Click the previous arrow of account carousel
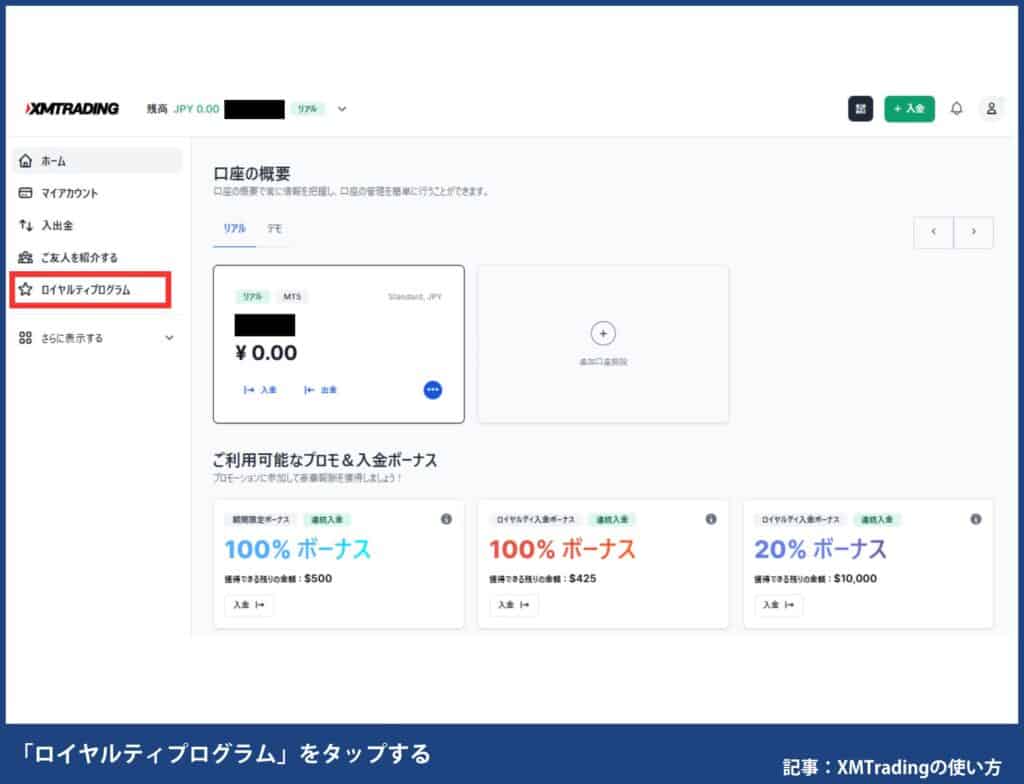 (933, 232)
